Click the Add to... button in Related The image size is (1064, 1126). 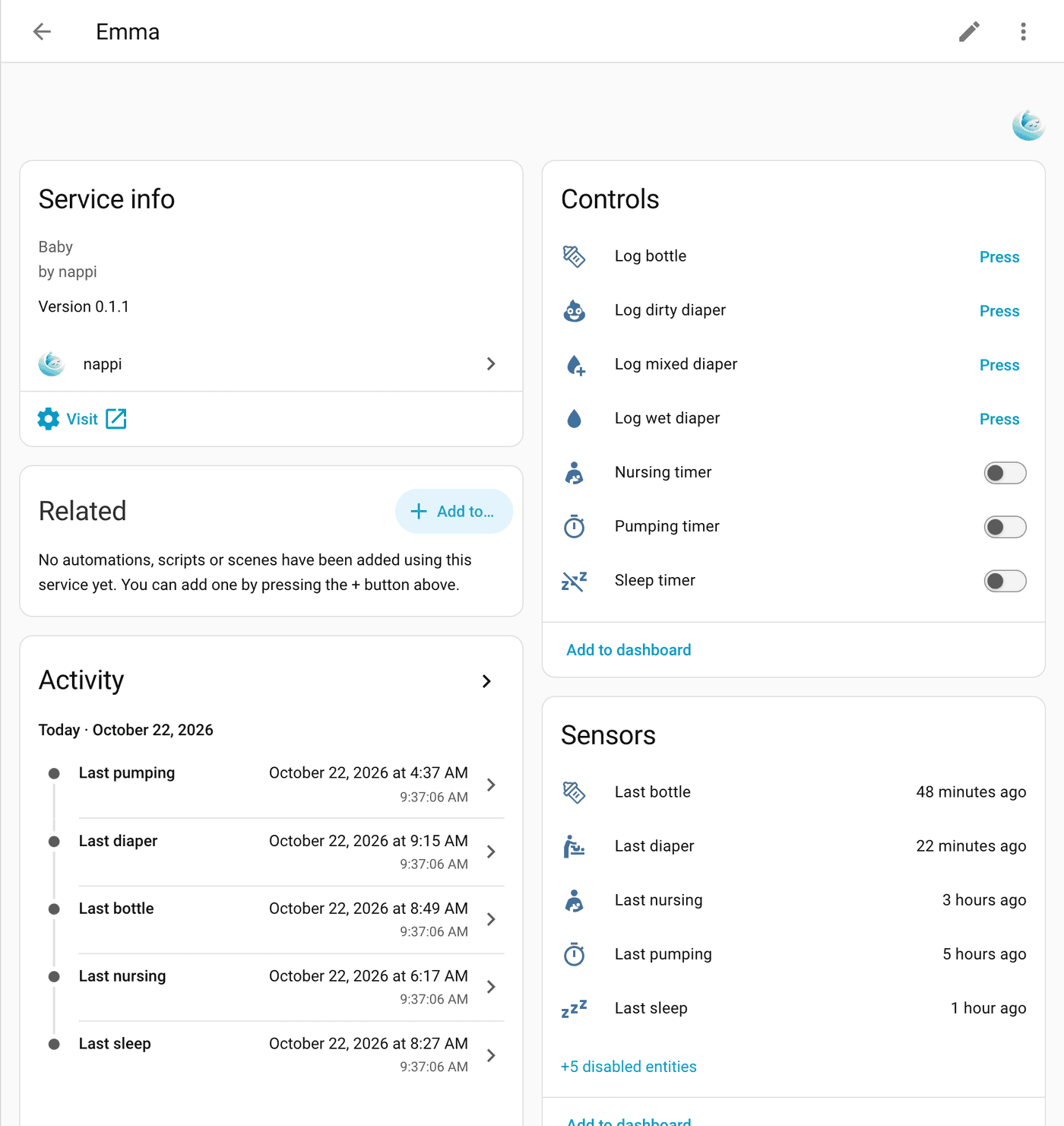click(x=454, y=512)
